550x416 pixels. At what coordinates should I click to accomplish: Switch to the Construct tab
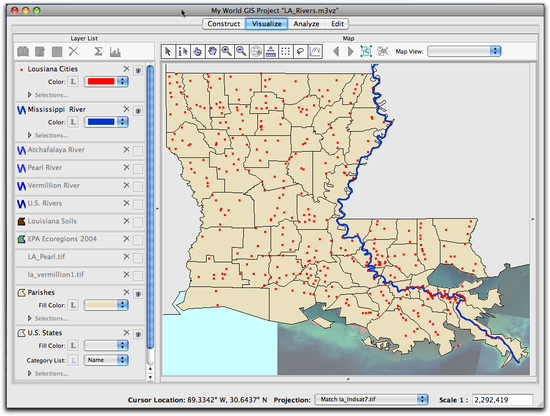(x=224, y=24)
